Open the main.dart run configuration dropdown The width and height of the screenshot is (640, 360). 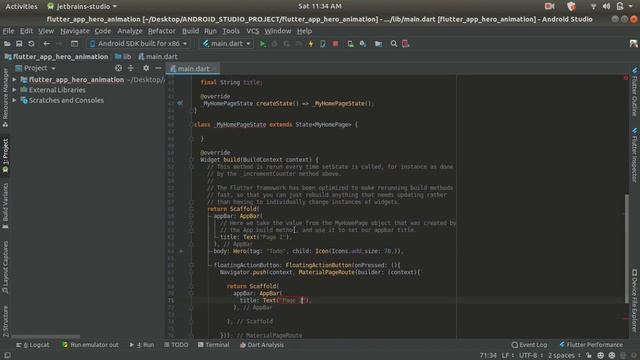pyautogui.click(x=227, y=44)
